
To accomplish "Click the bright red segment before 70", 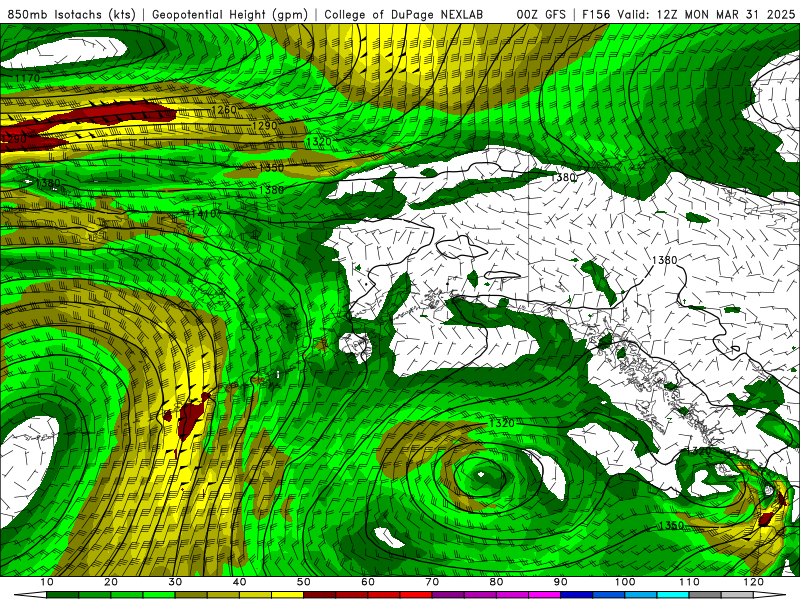I will point(416,595).
